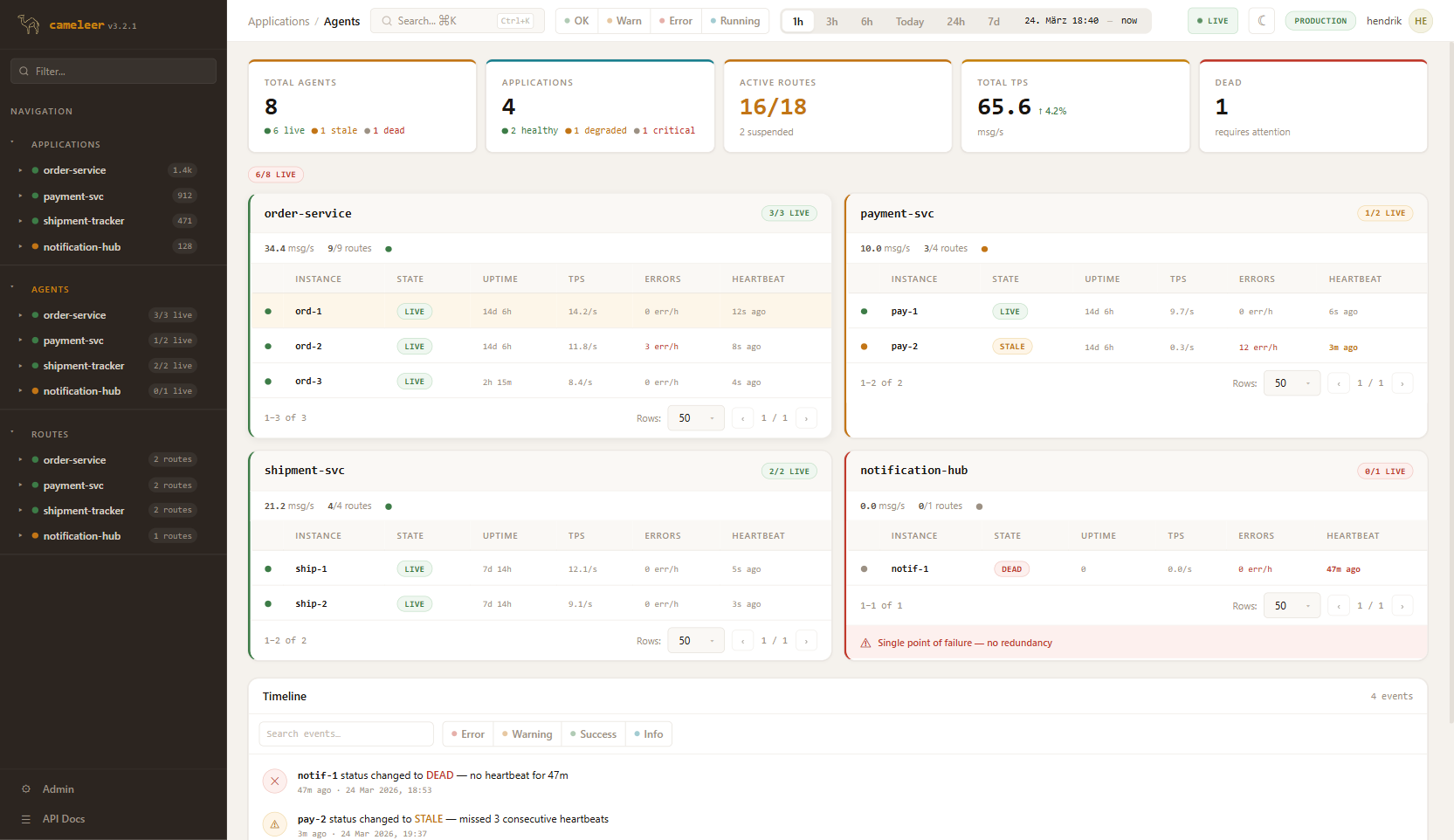The height and width of the screenshot is (840, 1454).
Task: Open API Docs icon in sidebar
Action: 26,819
